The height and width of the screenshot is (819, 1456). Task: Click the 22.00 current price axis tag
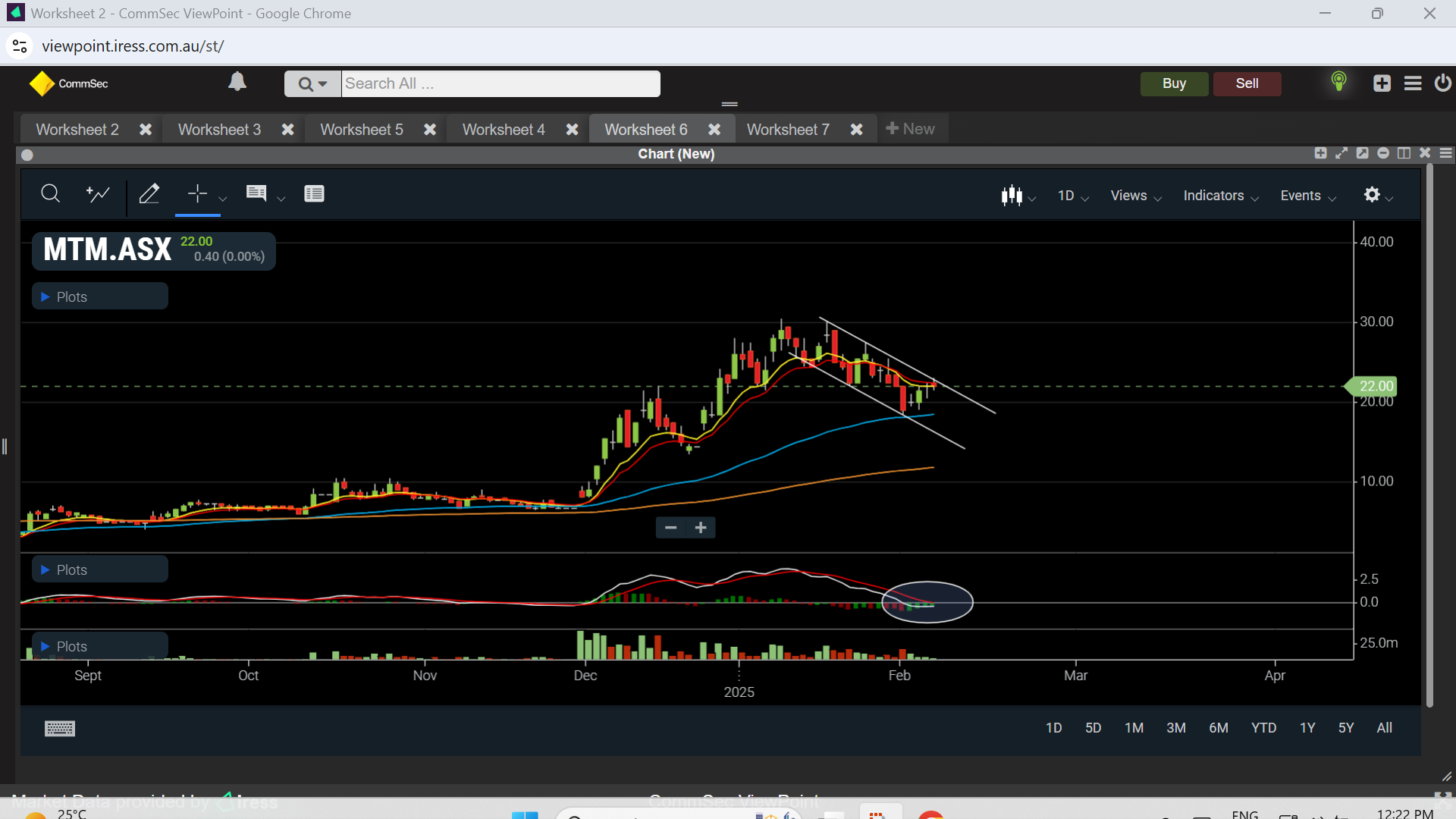pos(1370,386)
